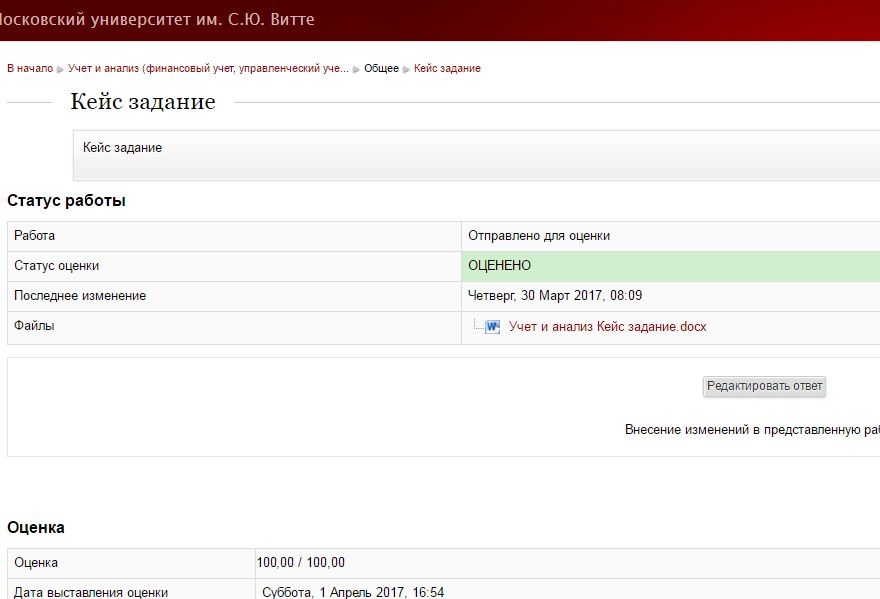This screenshot has width=880, height=599.
Task: Select the Дата выставления оценки row label
Action: [x=91, y=592]
